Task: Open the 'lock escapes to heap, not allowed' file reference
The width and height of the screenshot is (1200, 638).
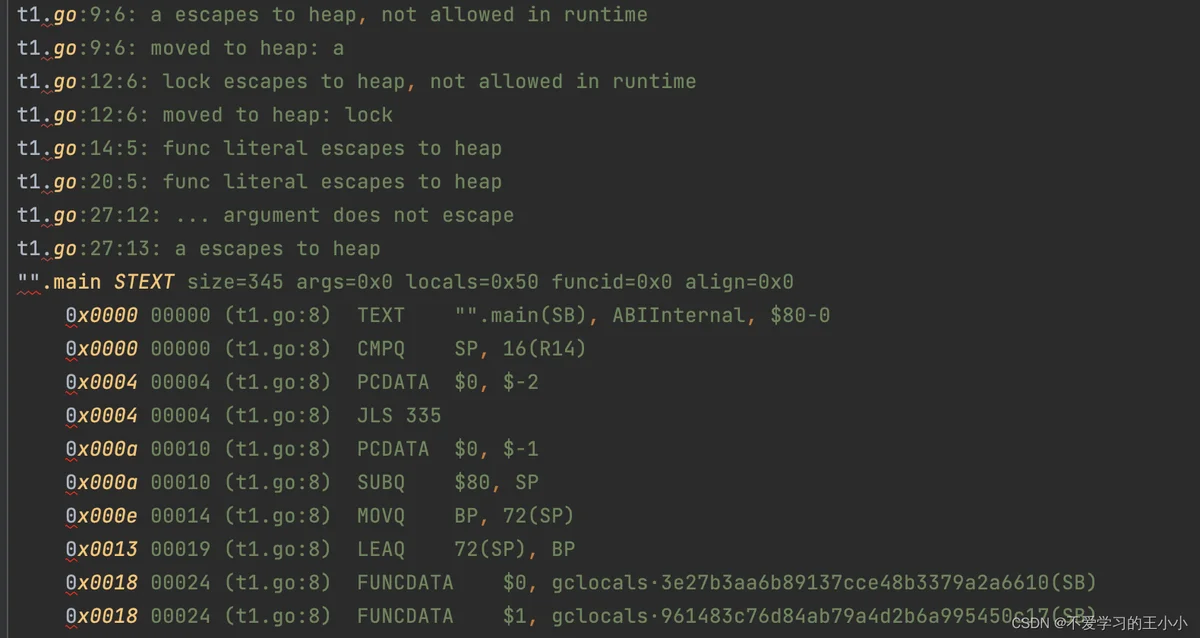Action: (x=356, y=81)
